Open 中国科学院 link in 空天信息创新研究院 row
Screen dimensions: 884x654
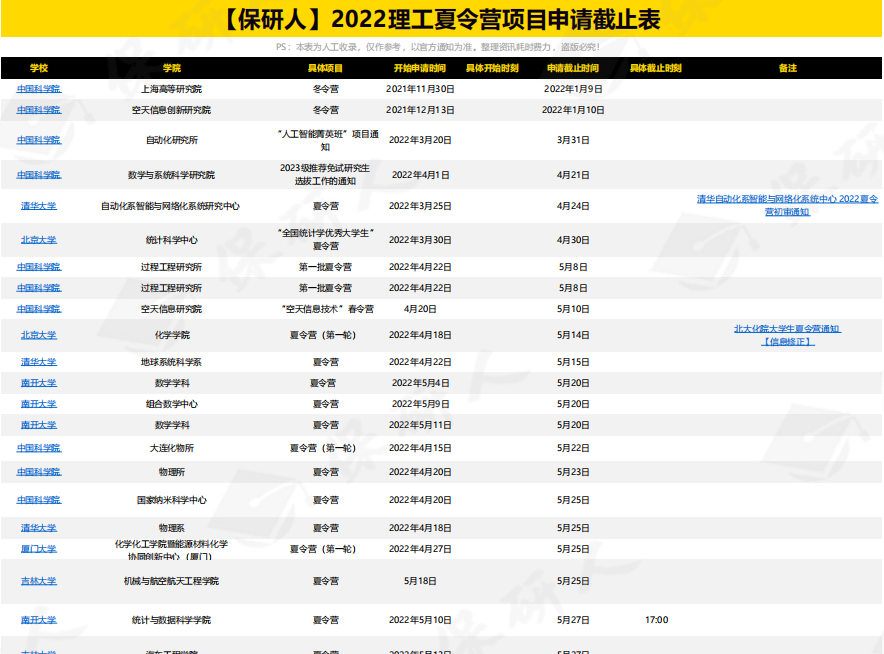[x=39, y=110]
